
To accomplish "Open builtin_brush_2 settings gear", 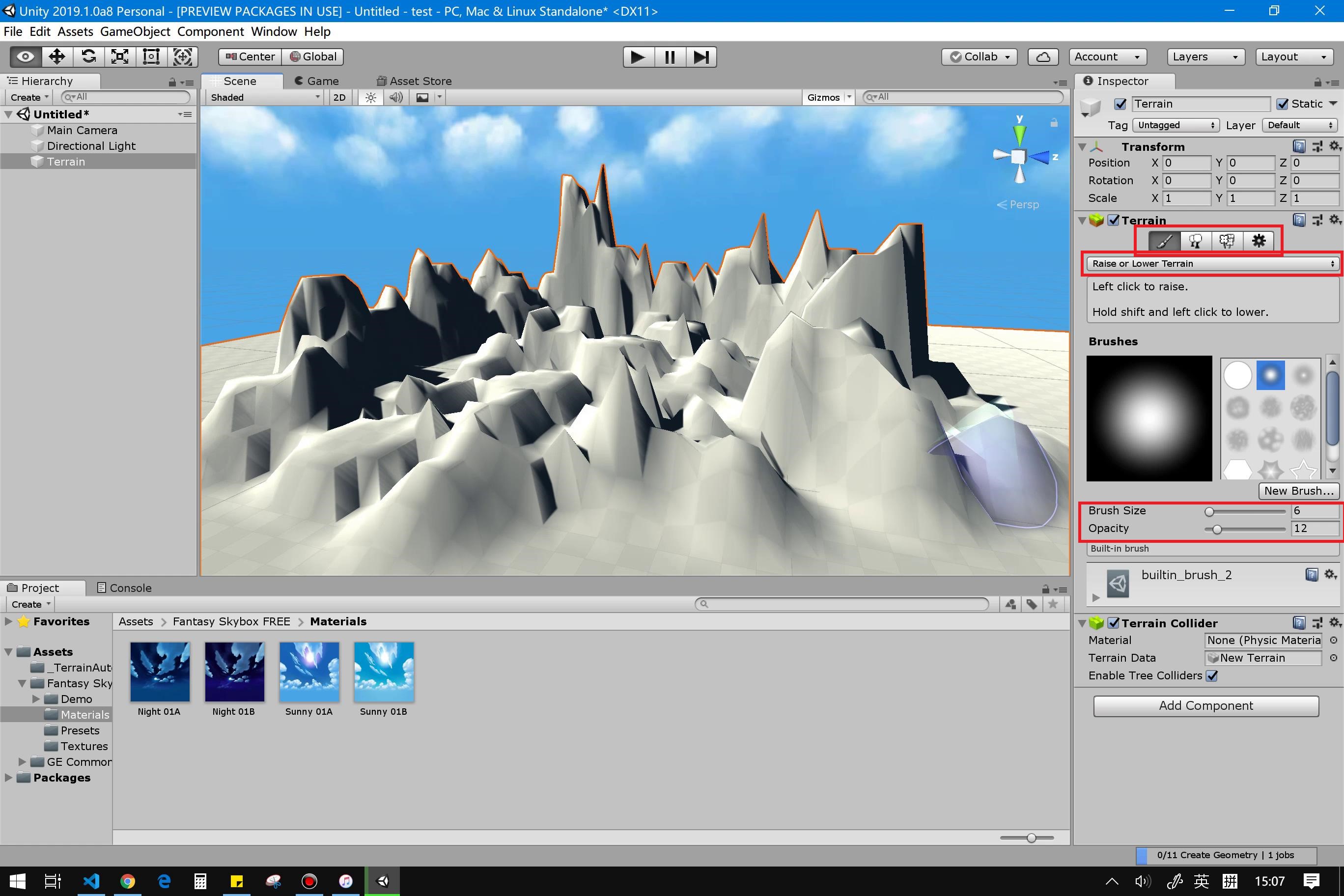I will point(1330,574).
